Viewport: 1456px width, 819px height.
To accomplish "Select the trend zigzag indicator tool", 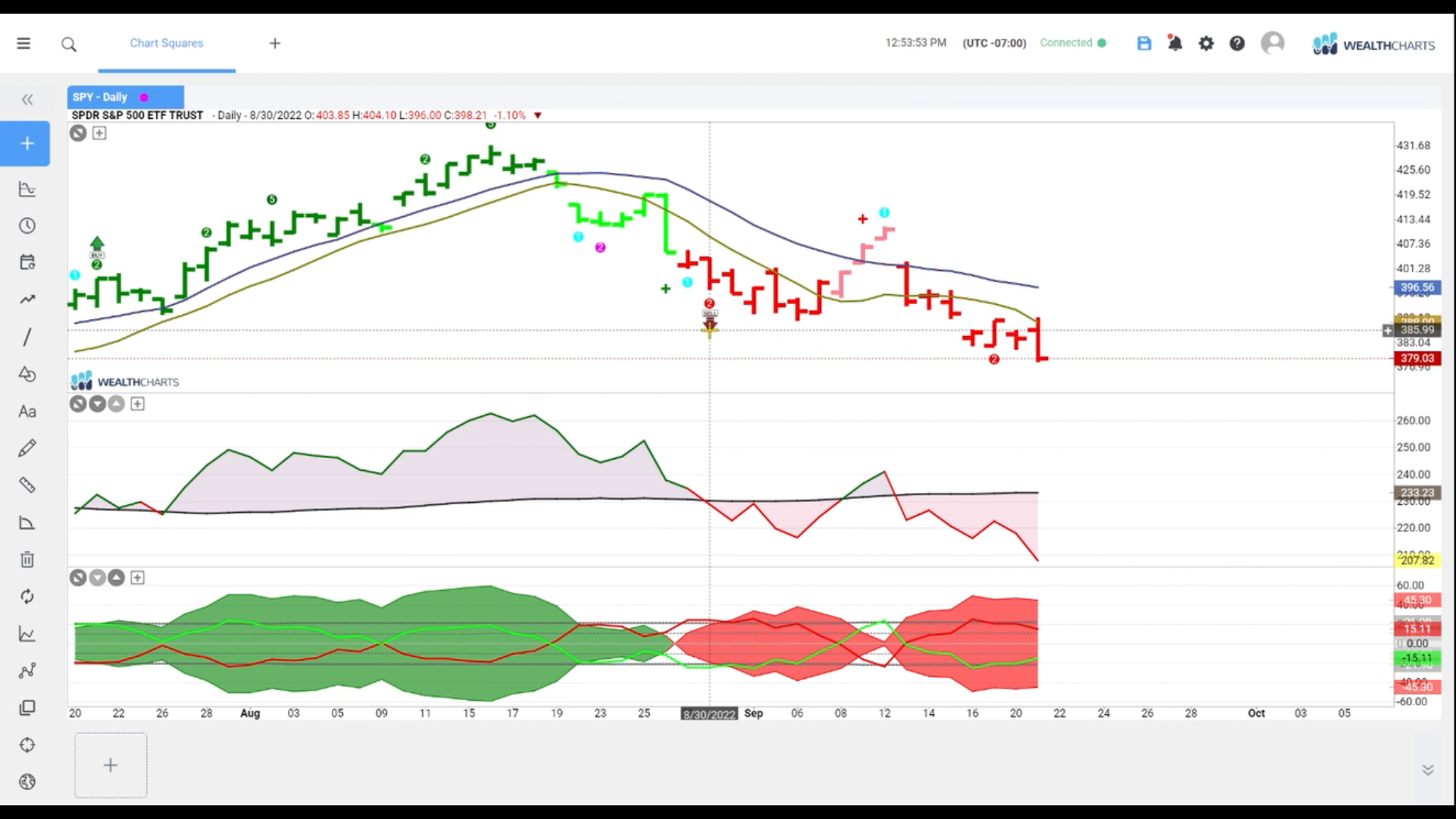I will click(x=27, y=300).
